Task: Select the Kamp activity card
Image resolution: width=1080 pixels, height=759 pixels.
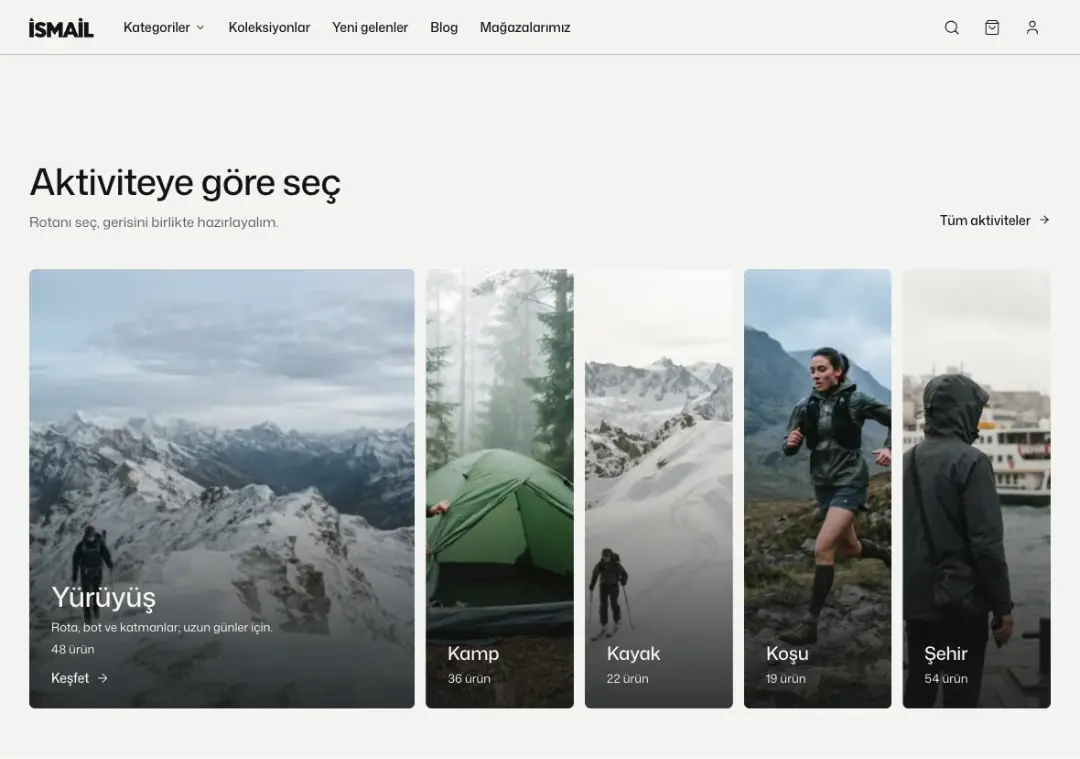Action: coord(499,488)
